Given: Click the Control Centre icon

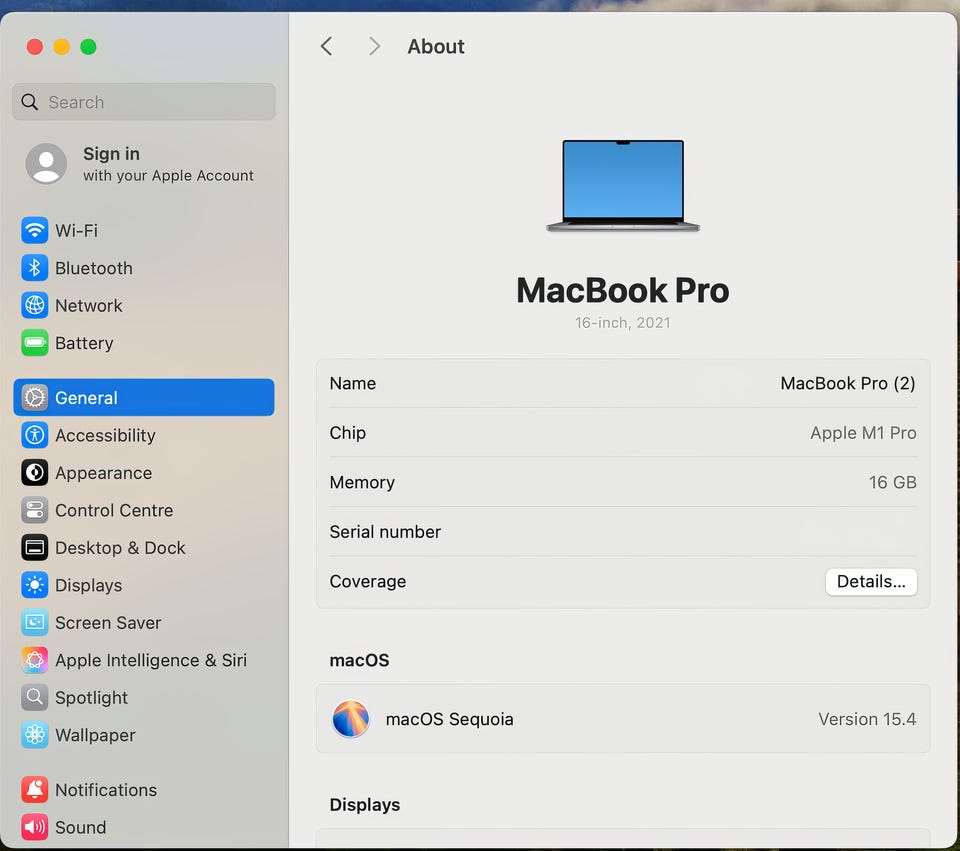Looking at the screenshot, I should (x=35, y=510).
